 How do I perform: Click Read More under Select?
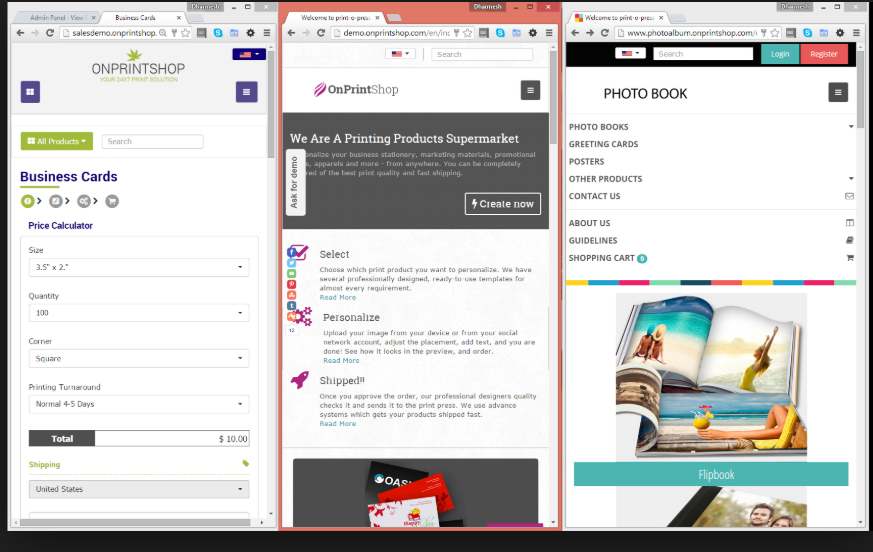[338, 297]
